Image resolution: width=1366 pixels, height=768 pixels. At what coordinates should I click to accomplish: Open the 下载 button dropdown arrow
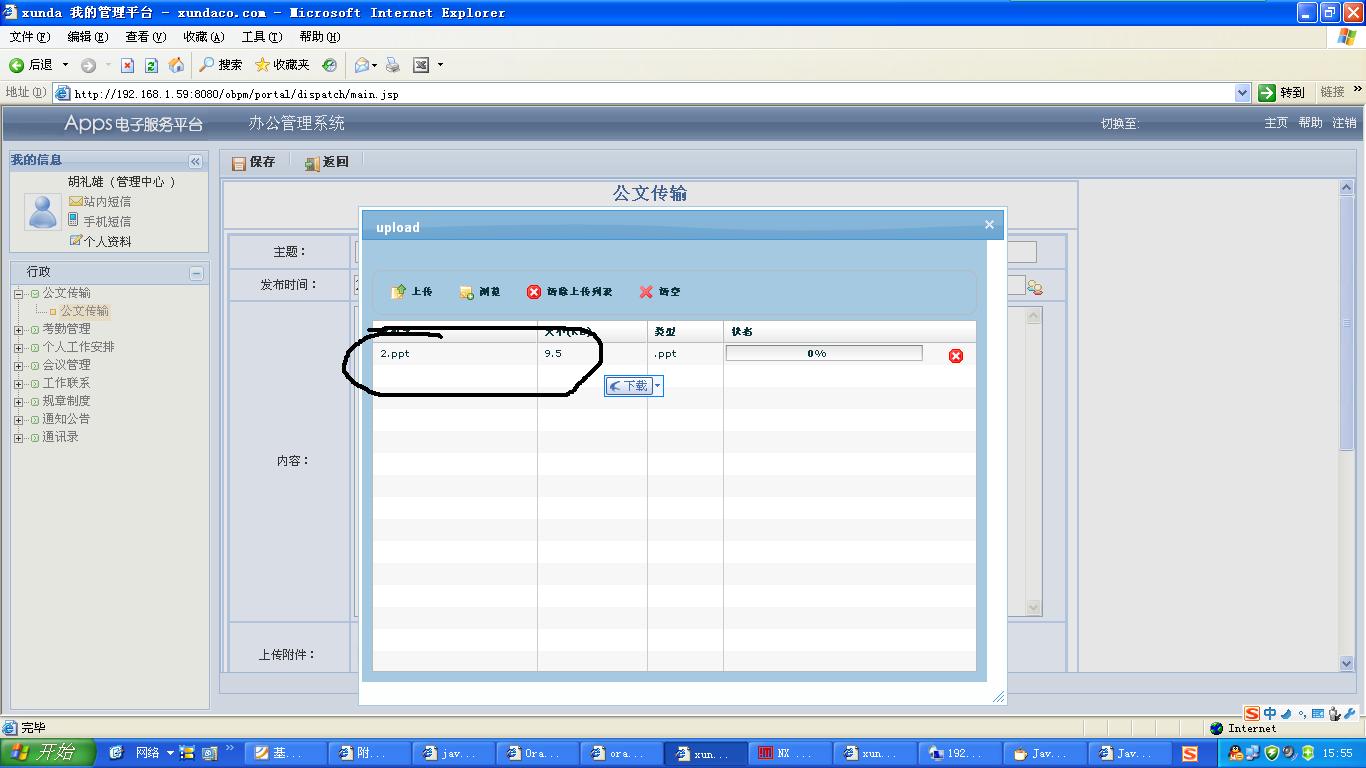tap(657, 386)
